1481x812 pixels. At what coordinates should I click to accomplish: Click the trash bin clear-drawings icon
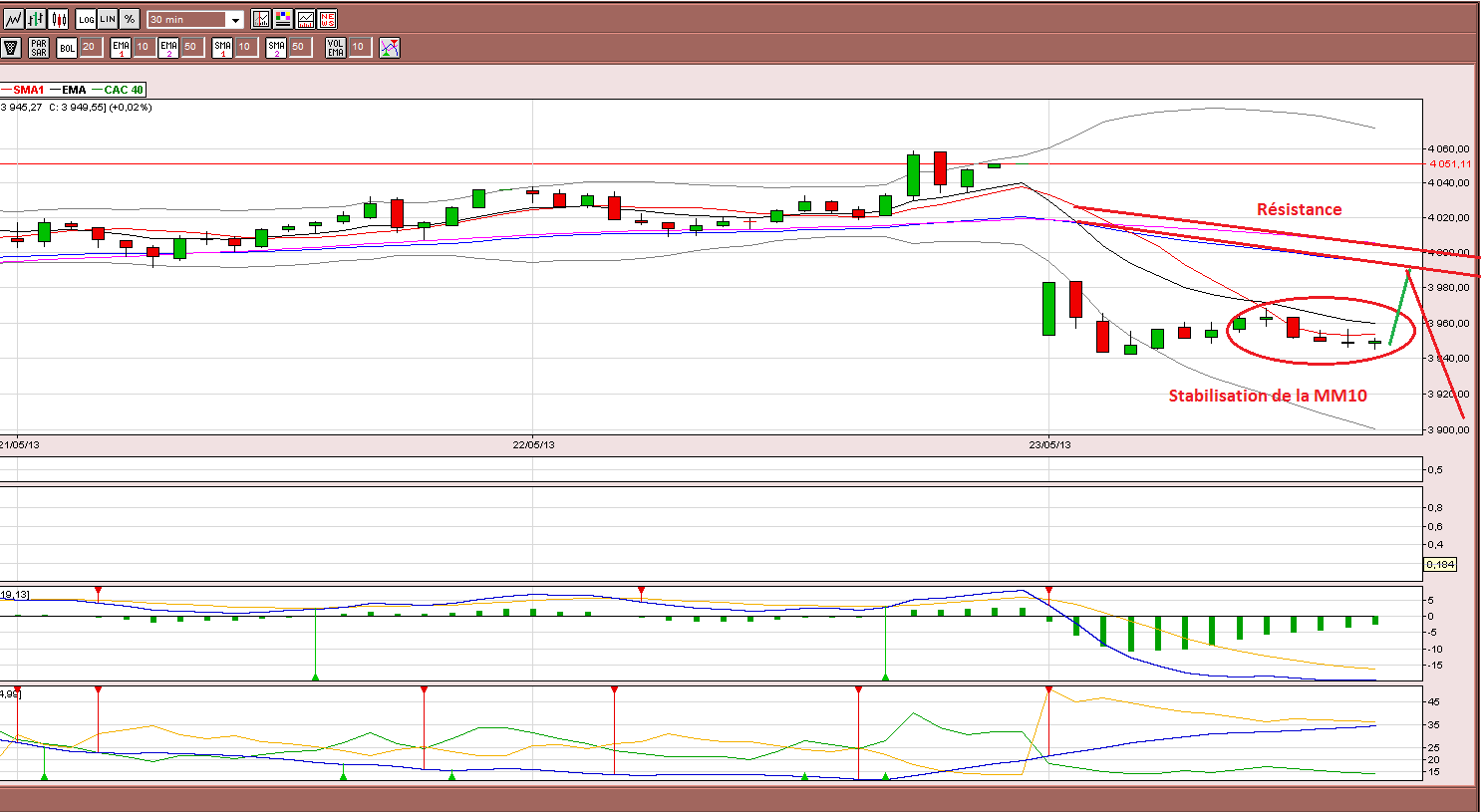[x=11, y=47]
